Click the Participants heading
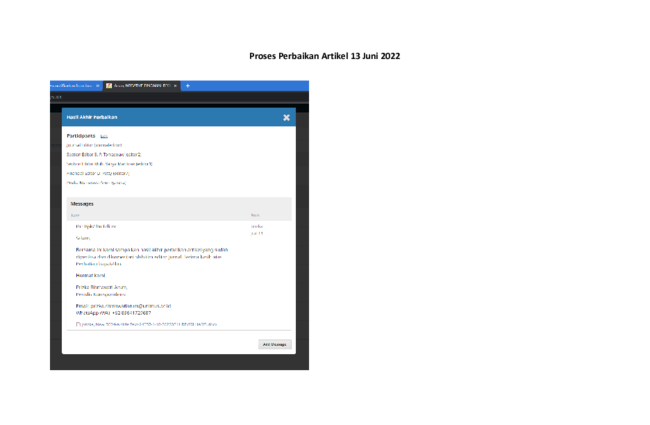This screenshot has width=650, height=425. [81, 136]
